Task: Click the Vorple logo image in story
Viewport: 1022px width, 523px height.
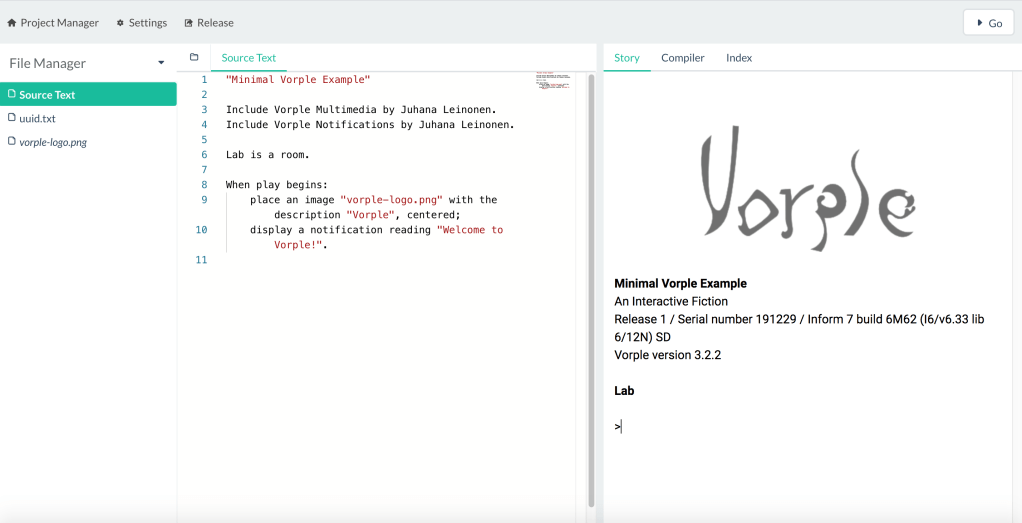Action: [808, 193]
